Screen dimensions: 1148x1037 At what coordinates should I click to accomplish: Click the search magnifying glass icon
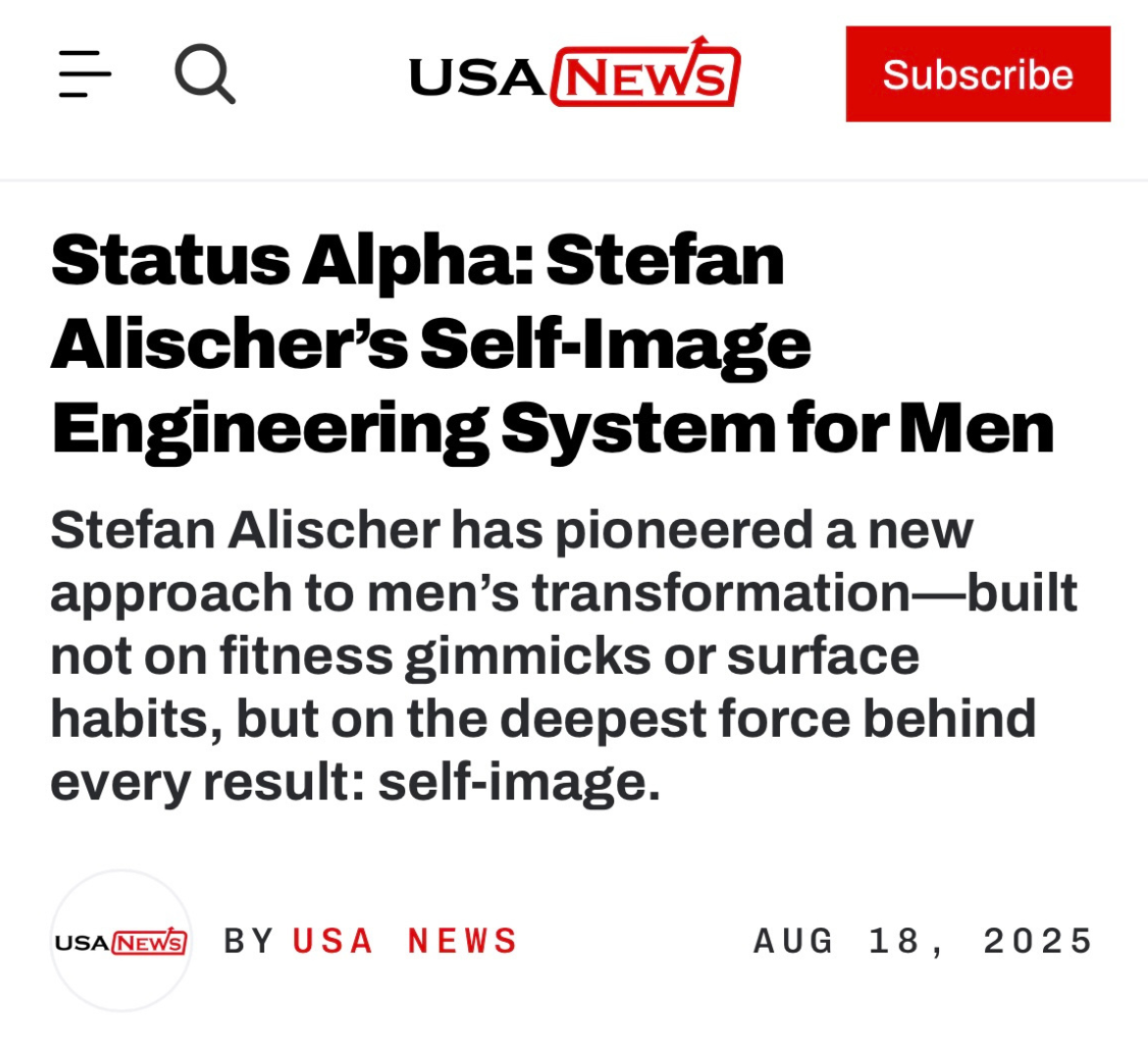(204, 75)
